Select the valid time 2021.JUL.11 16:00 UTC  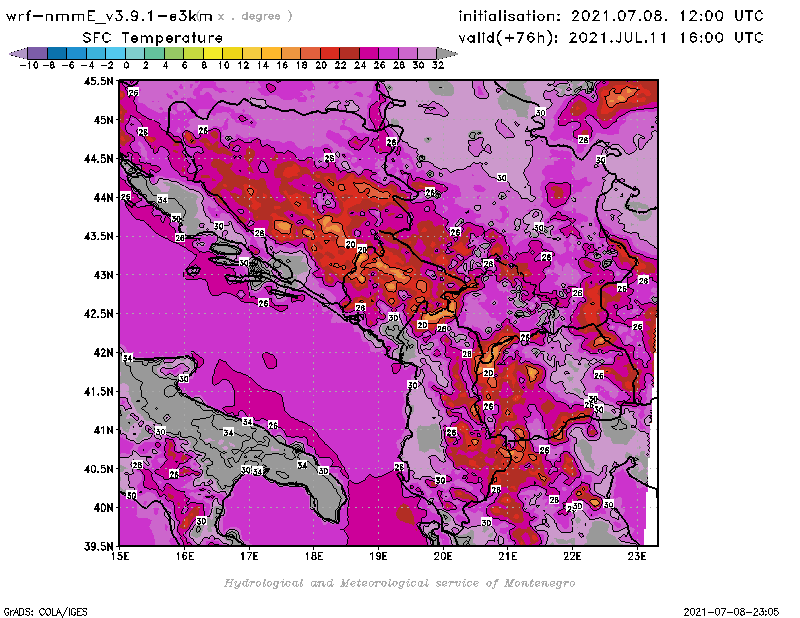click(666, 38)
